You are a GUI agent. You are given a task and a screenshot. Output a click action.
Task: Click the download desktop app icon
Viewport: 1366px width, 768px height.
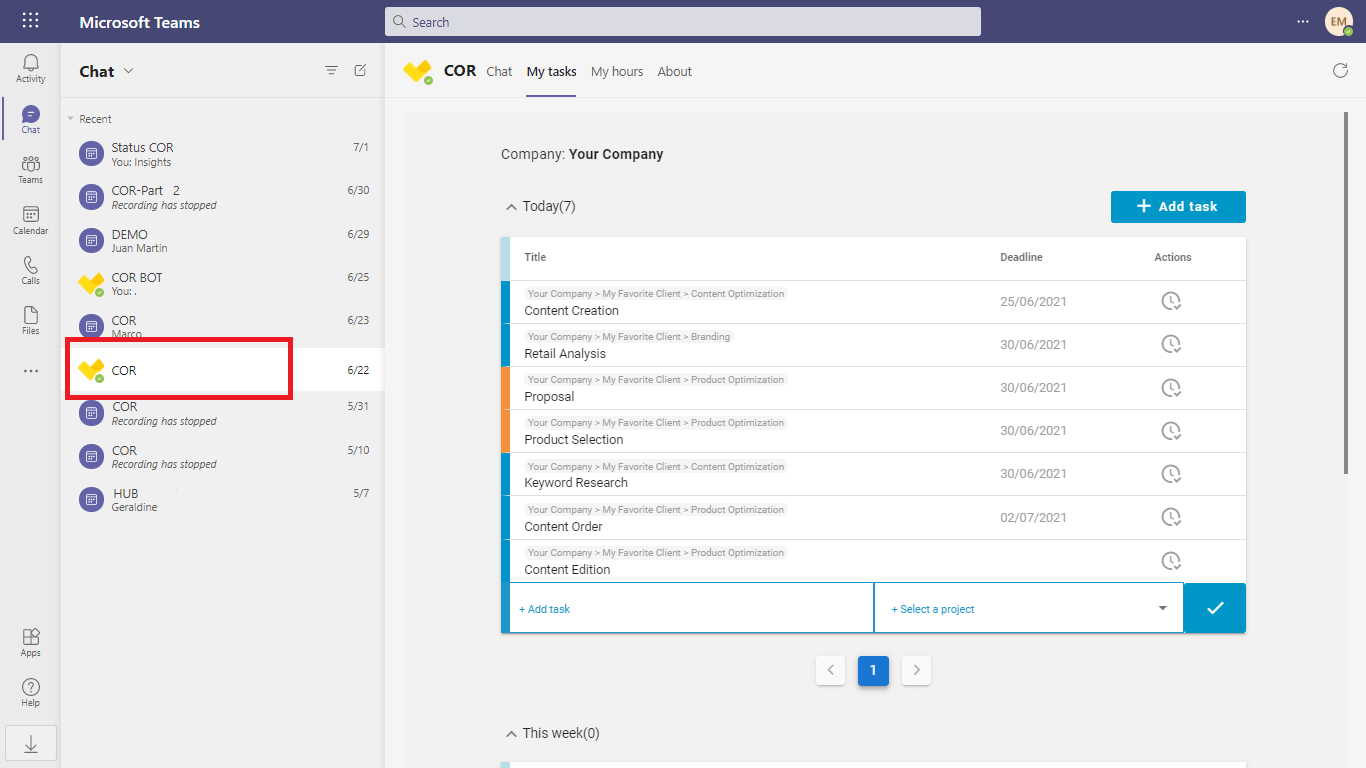[x=31, y=743]
